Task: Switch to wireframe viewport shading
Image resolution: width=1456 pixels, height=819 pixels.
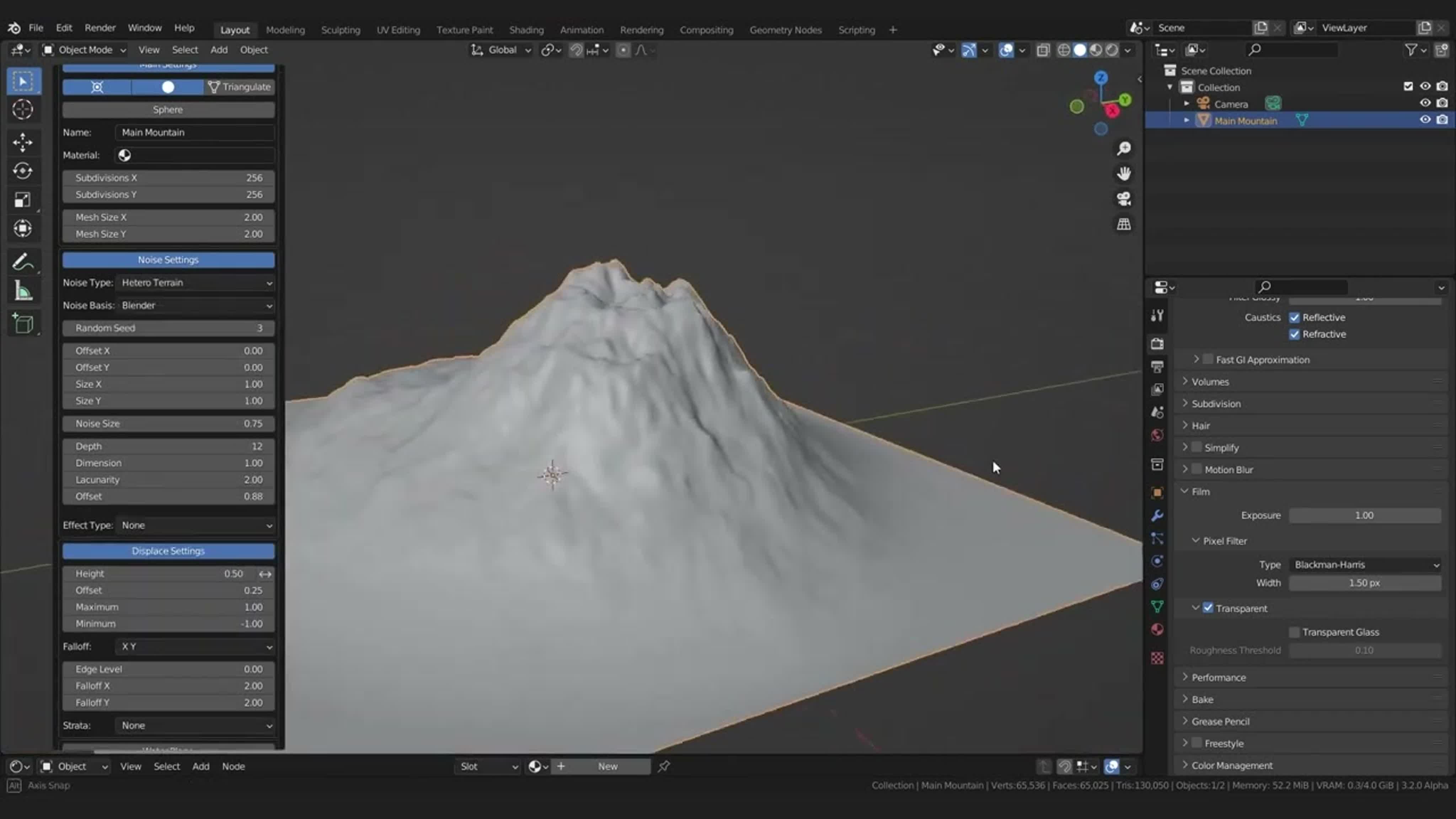Action: click(1063, 50)
